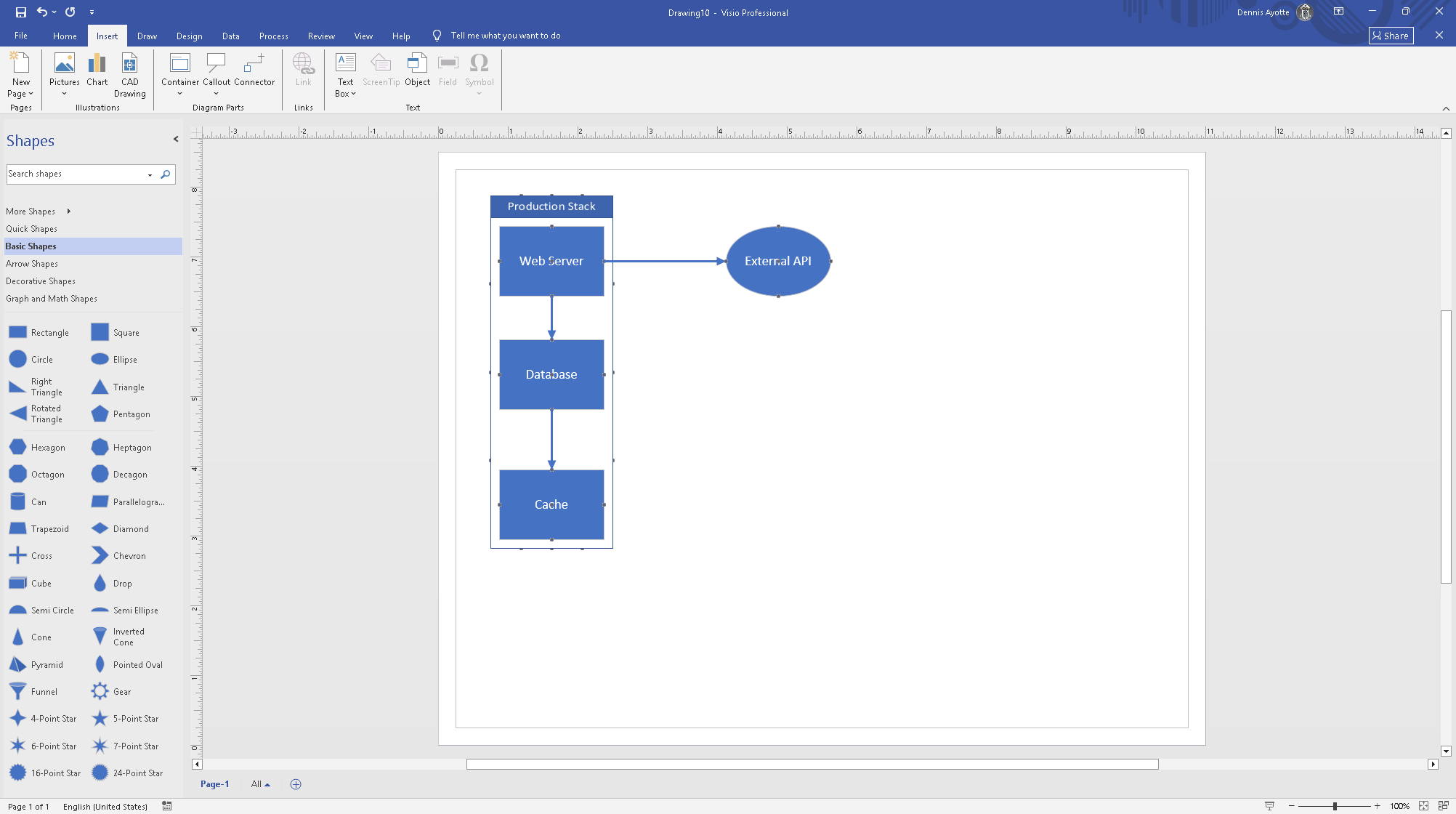The width and height of the screenshot is (1456, 814).
Task: Pick the Ellipse shape
Action: coord(115,360)
